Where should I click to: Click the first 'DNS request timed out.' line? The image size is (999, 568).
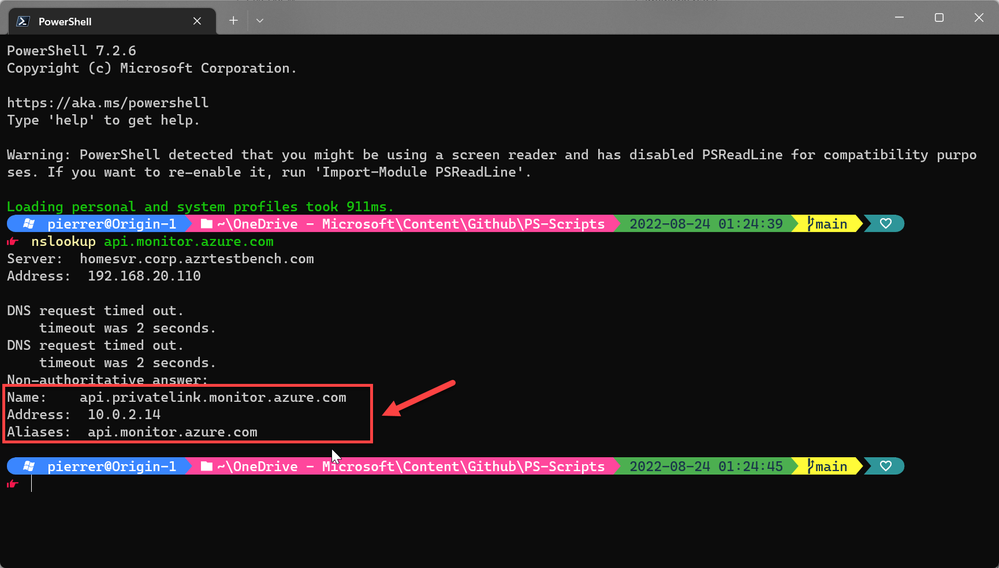(x=96, y=311)
